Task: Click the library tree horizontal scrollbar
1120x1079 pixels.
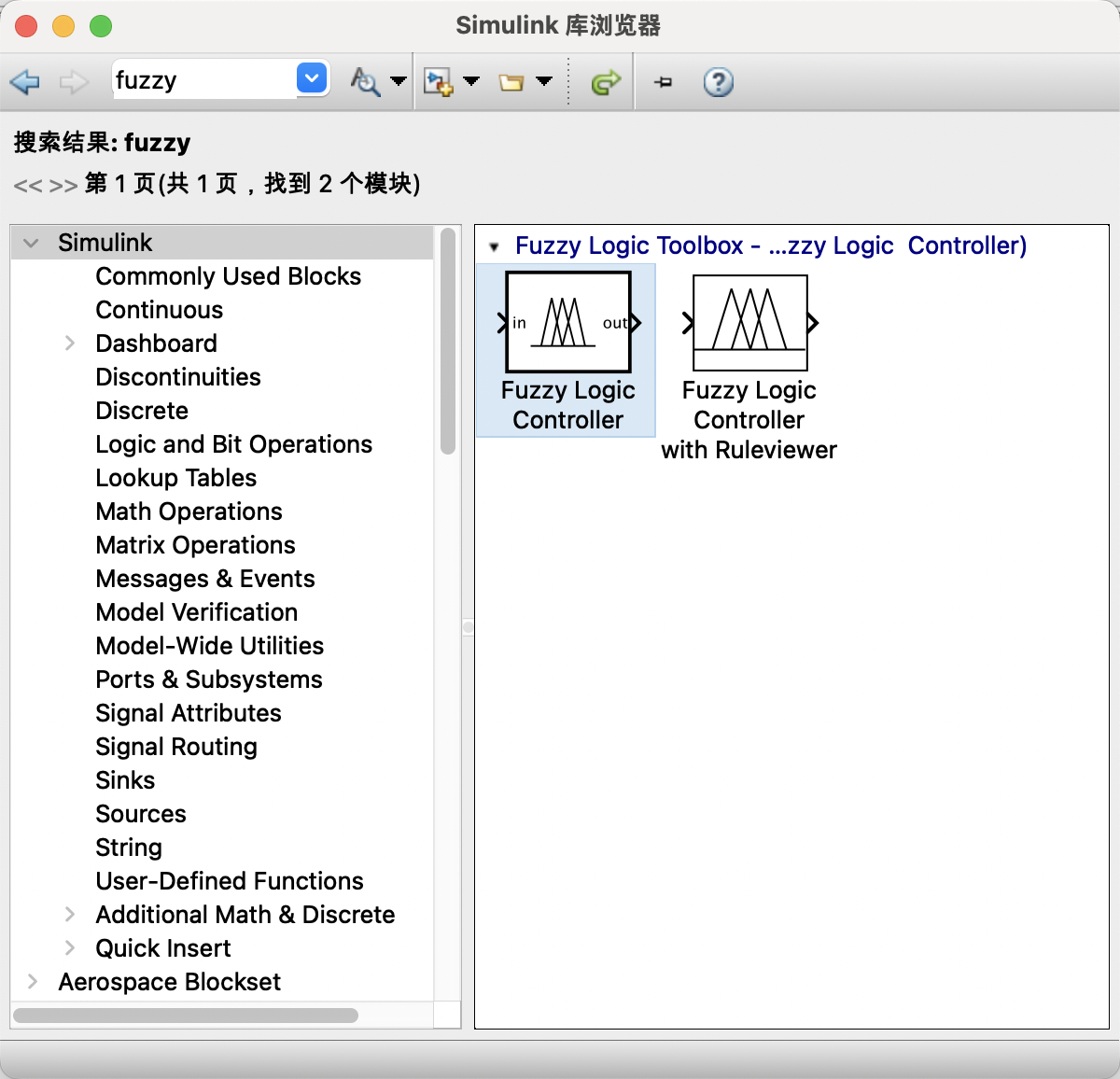Action: point(186,1016)
